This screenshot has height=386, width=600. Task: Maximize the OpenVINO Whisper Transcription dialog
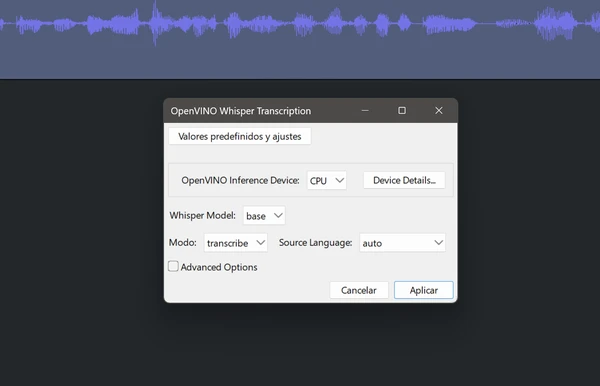[x=402, y=111]
